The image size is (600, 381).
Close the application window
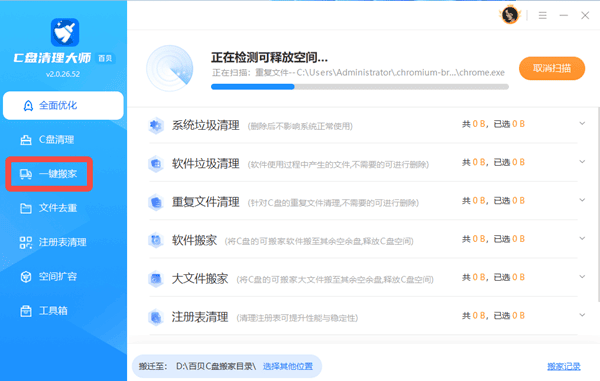(585, 15)
